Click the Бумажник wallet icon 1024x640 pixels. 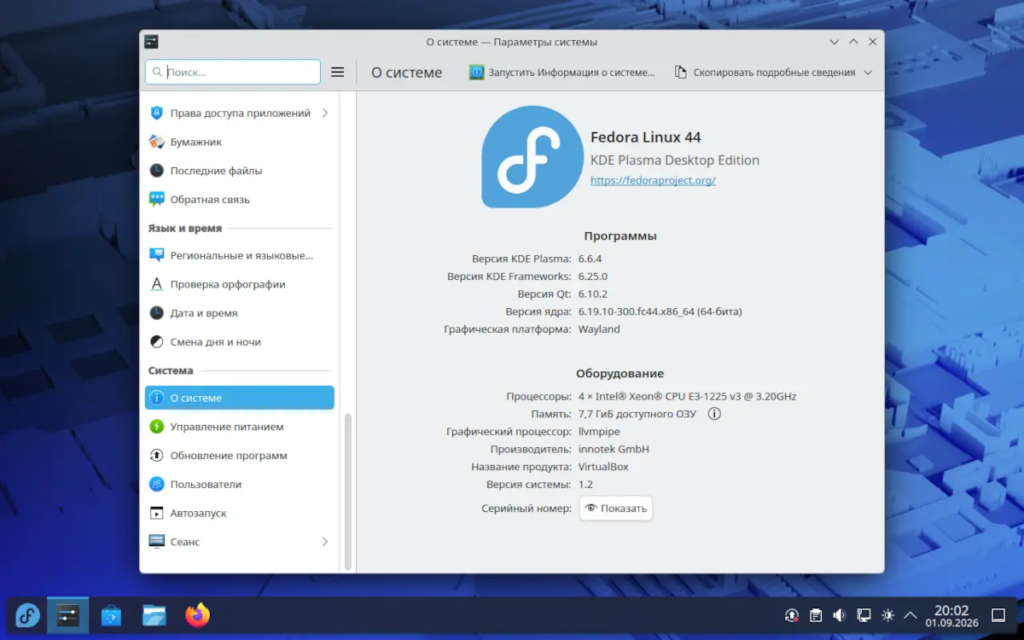click(x=156, y=142)
